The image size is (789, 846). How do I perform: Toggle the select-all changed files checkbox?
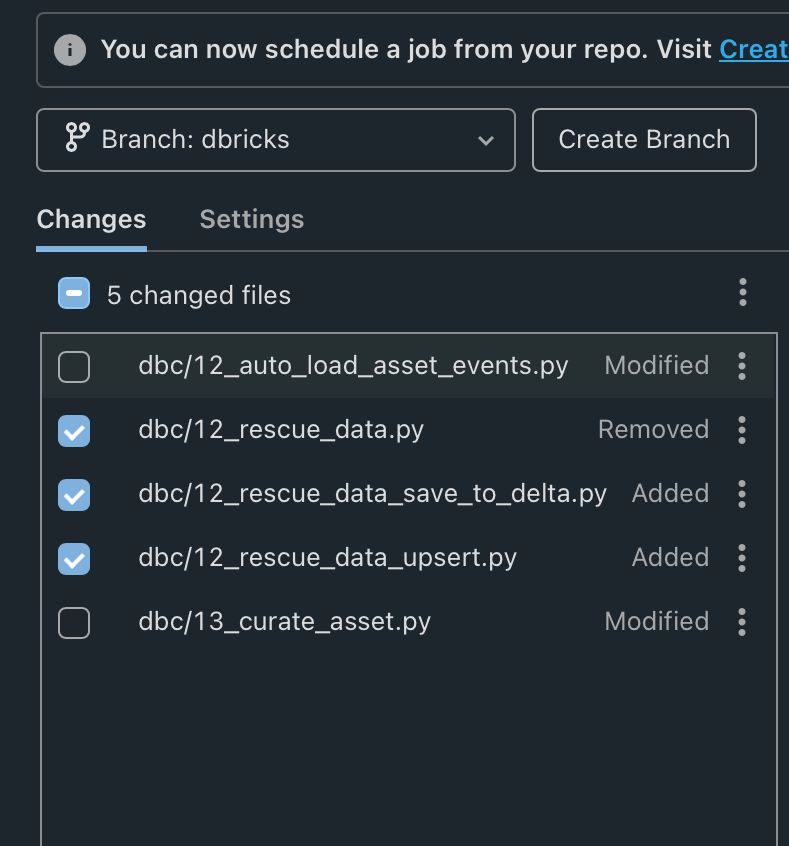74,294
